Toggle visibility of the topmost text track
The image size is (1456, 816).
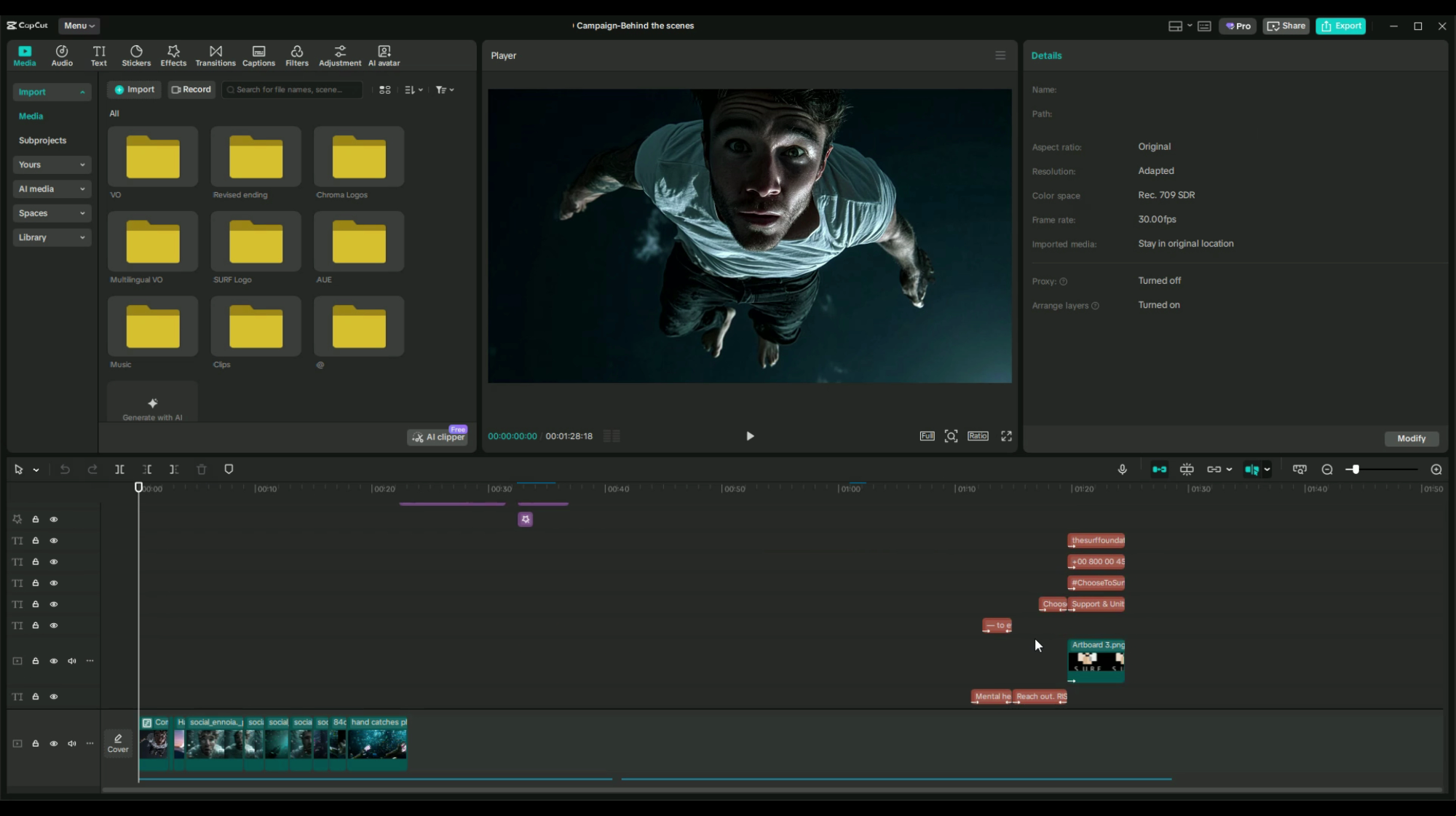click(54, 541)
